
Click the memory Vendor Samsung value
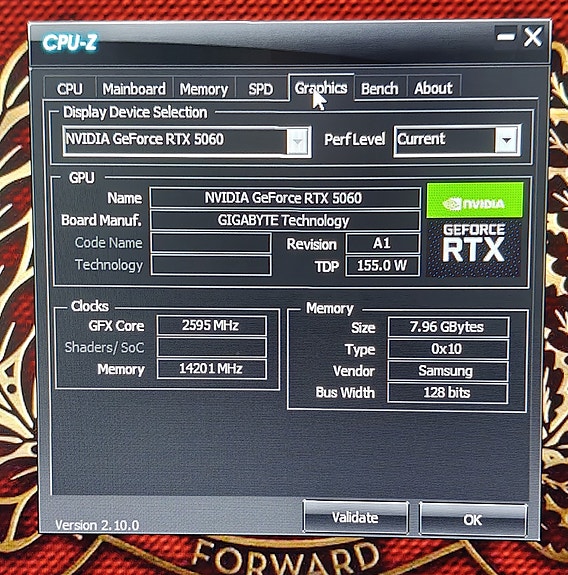(448, 371)
